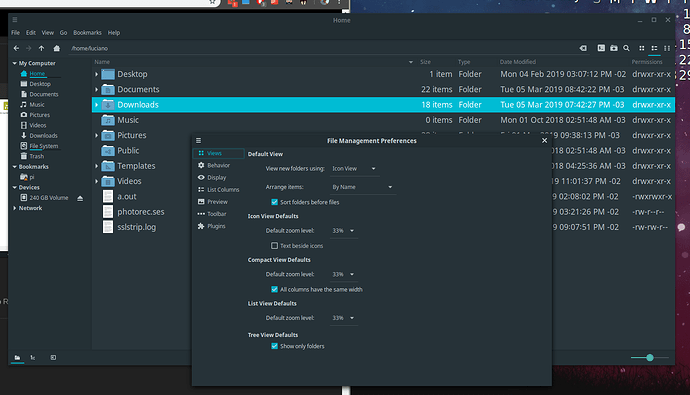The image size is (690, 395).
Task: Expand the Downloads folder row
Action: 96,105
